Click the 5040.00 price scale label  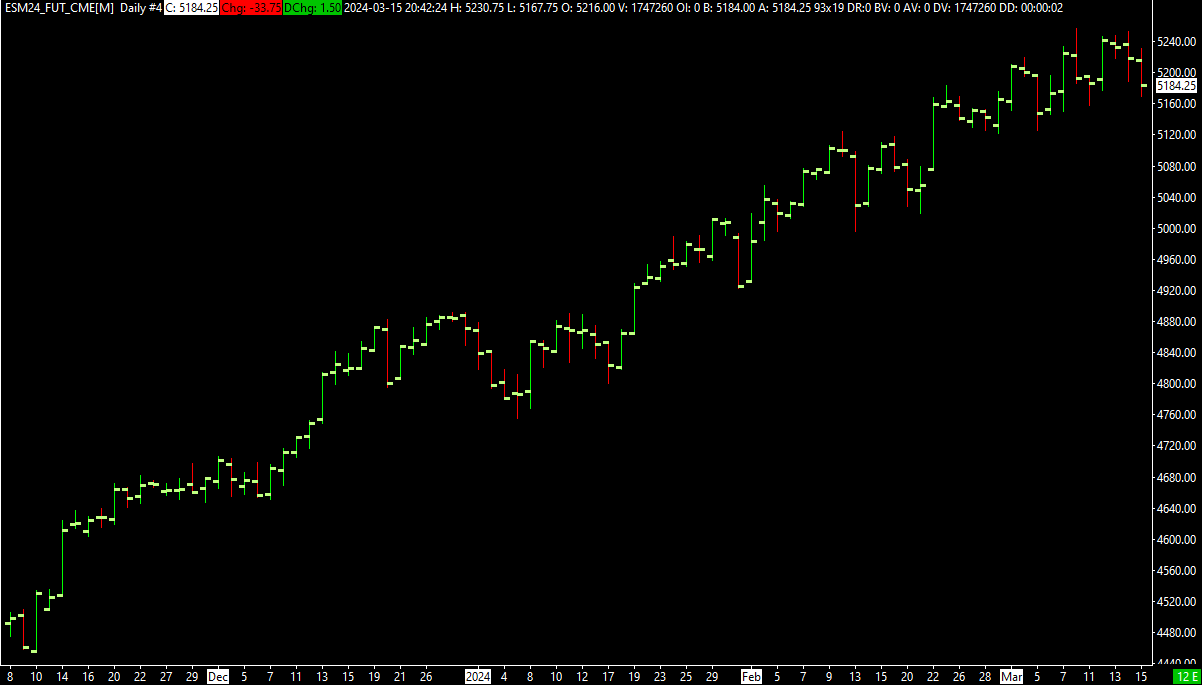(1177, 198)
